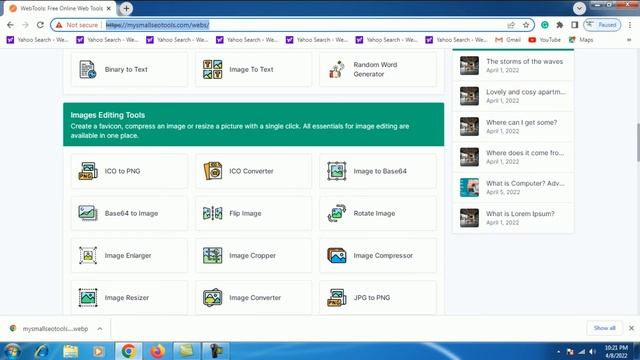
Task: Click the Image Resizer icon
Action: [88, 298]
